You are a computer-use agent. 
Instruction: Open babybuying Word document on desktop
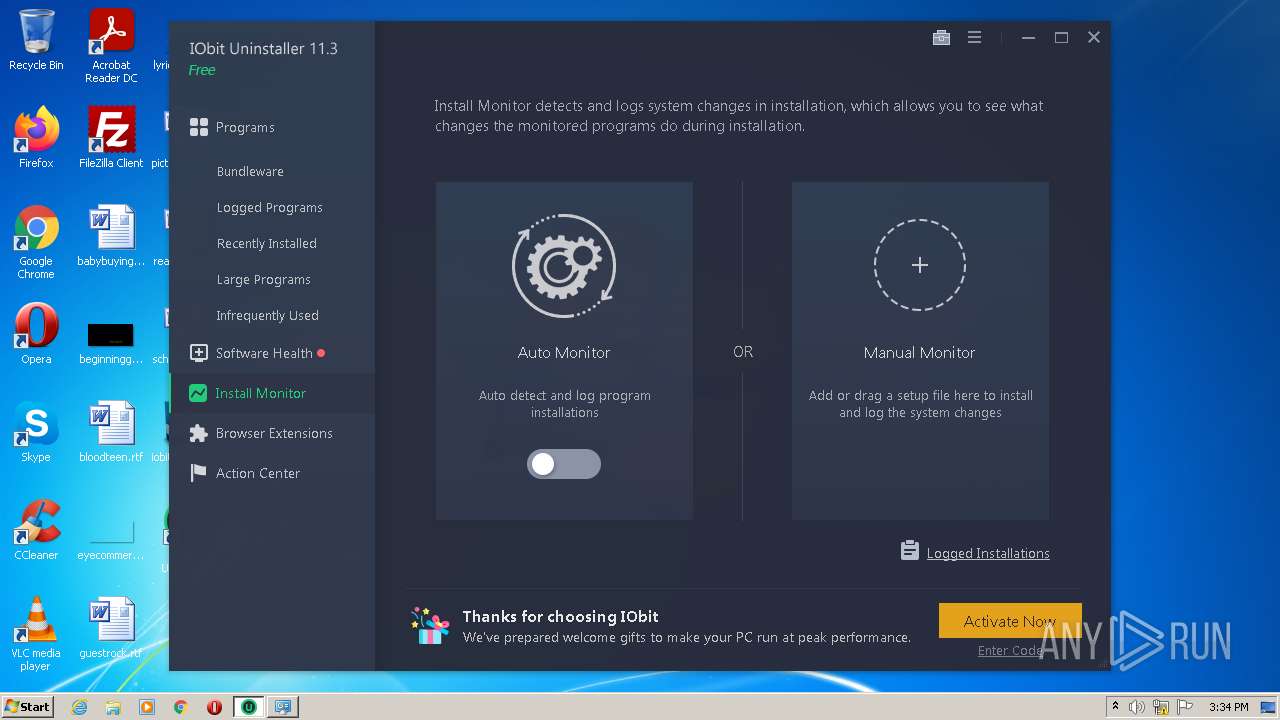111,236
